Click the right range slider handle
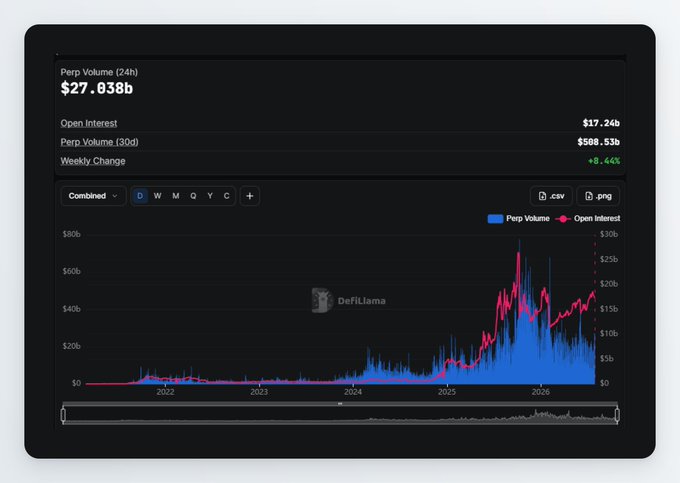This screenshot has width=680, height=483. point(617,415)
